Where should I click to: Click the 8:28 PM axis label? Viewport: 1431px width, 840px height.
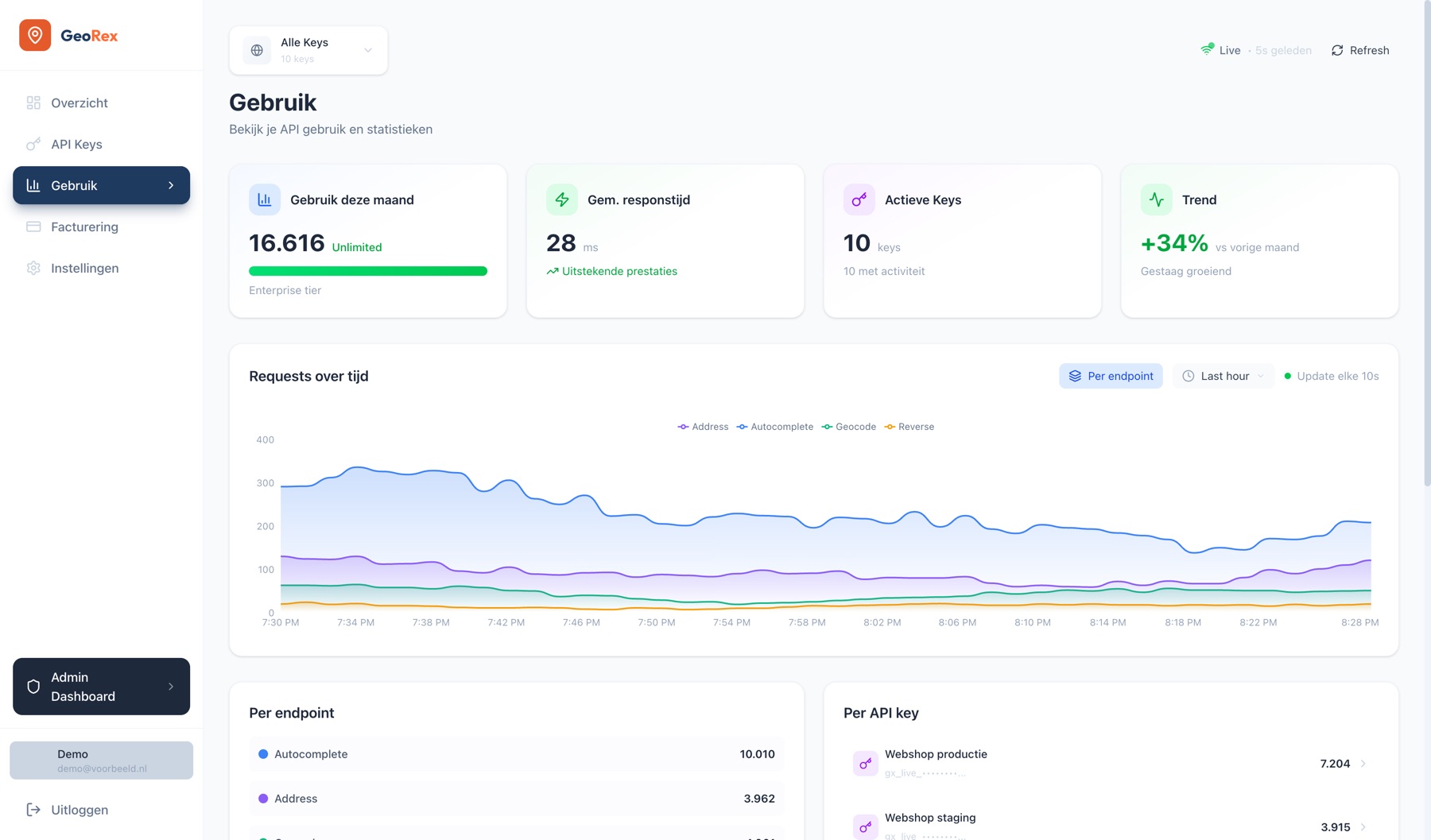coord(1359,622)
